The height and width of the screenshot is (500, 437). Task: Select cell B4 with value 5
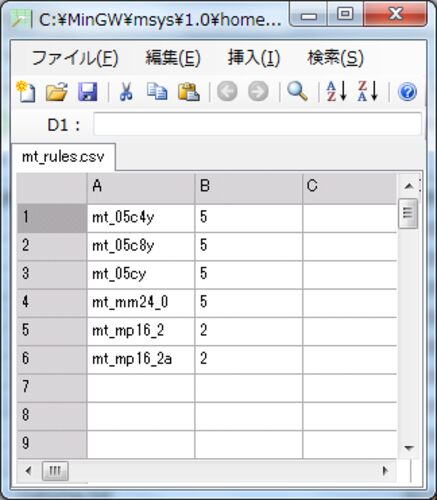click(x=249, y=303)
